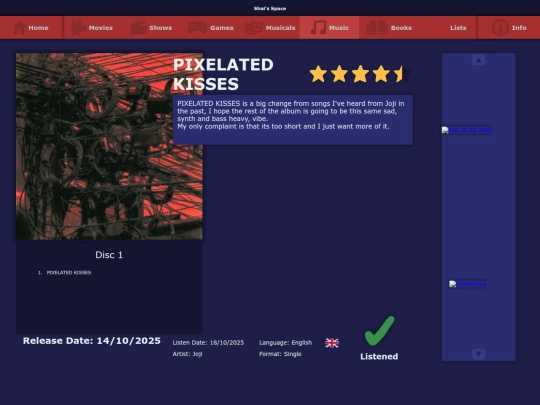Open the PIXELATED KISSES album cover image
Screen dimensions: 540x405
(x=109, y=146)
